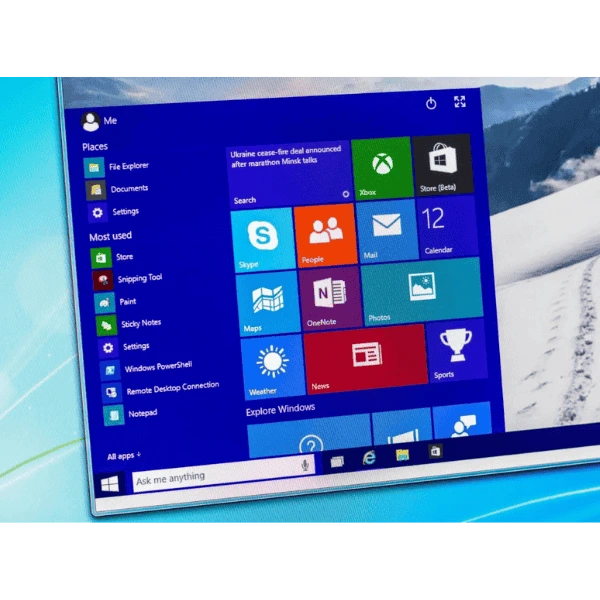Open Internet Explorer from taskbar
The image size is (600, 600).
coord(369,458)
